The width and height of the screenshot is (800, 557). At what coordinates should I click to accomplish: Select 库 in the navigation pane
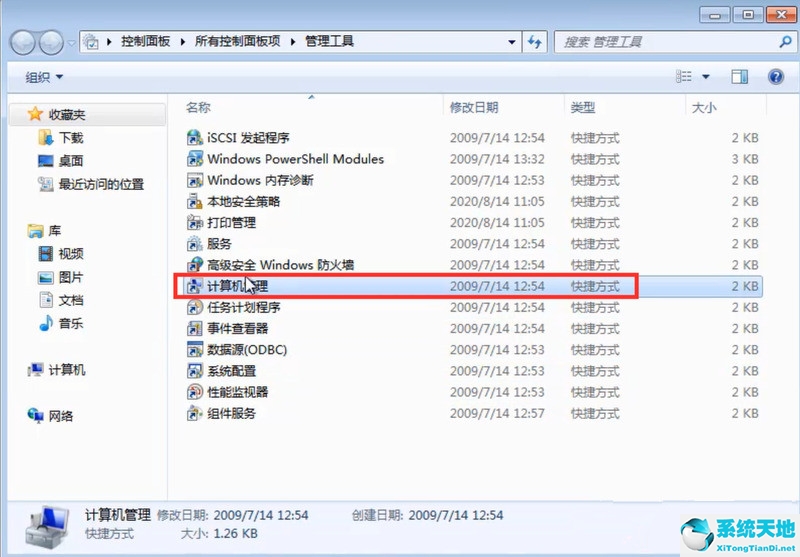click(x=44, y=231)
